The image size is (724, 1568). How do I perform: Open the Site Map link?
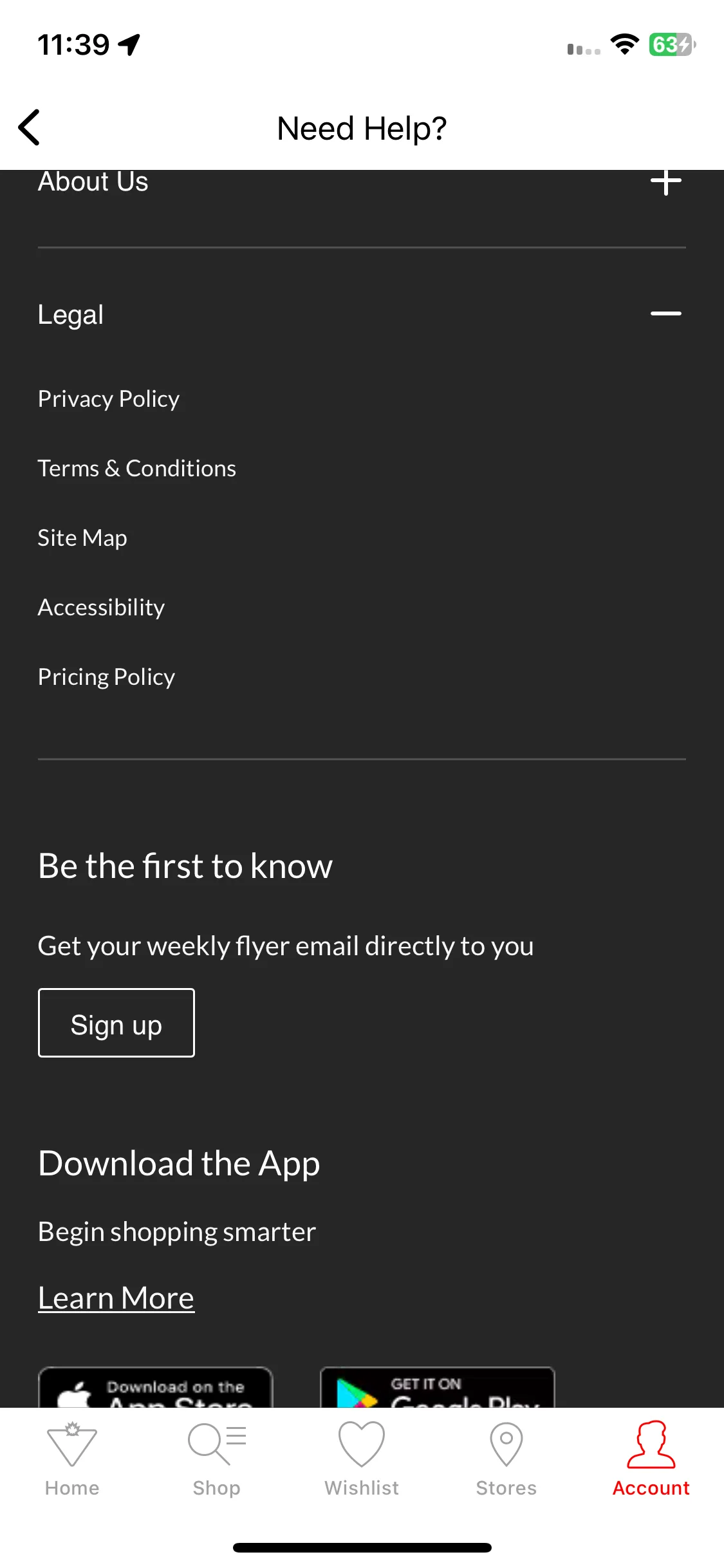(x=82, y=538)
